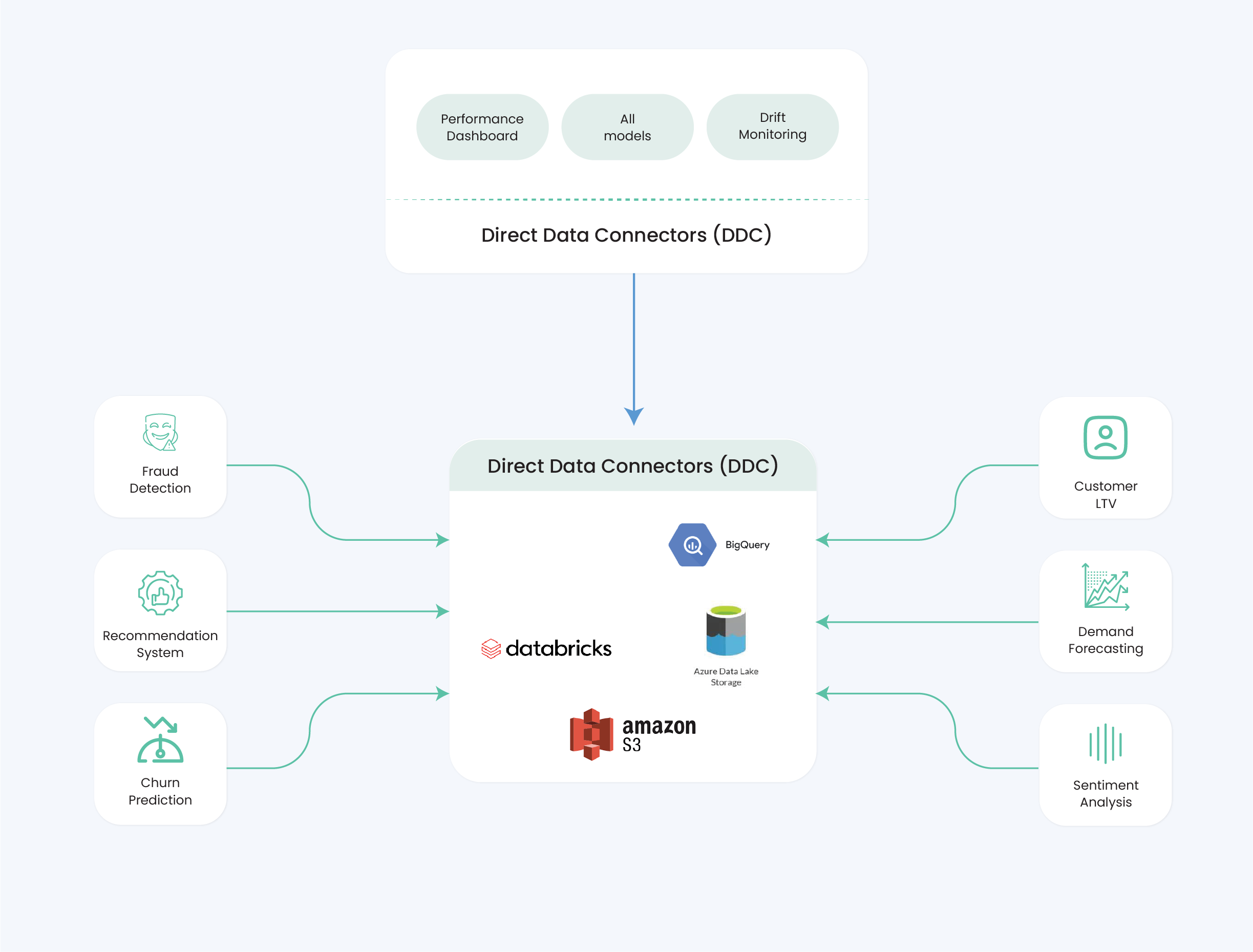
Task: Click the Recommendation System label
Action: click(x=160, y=644)
